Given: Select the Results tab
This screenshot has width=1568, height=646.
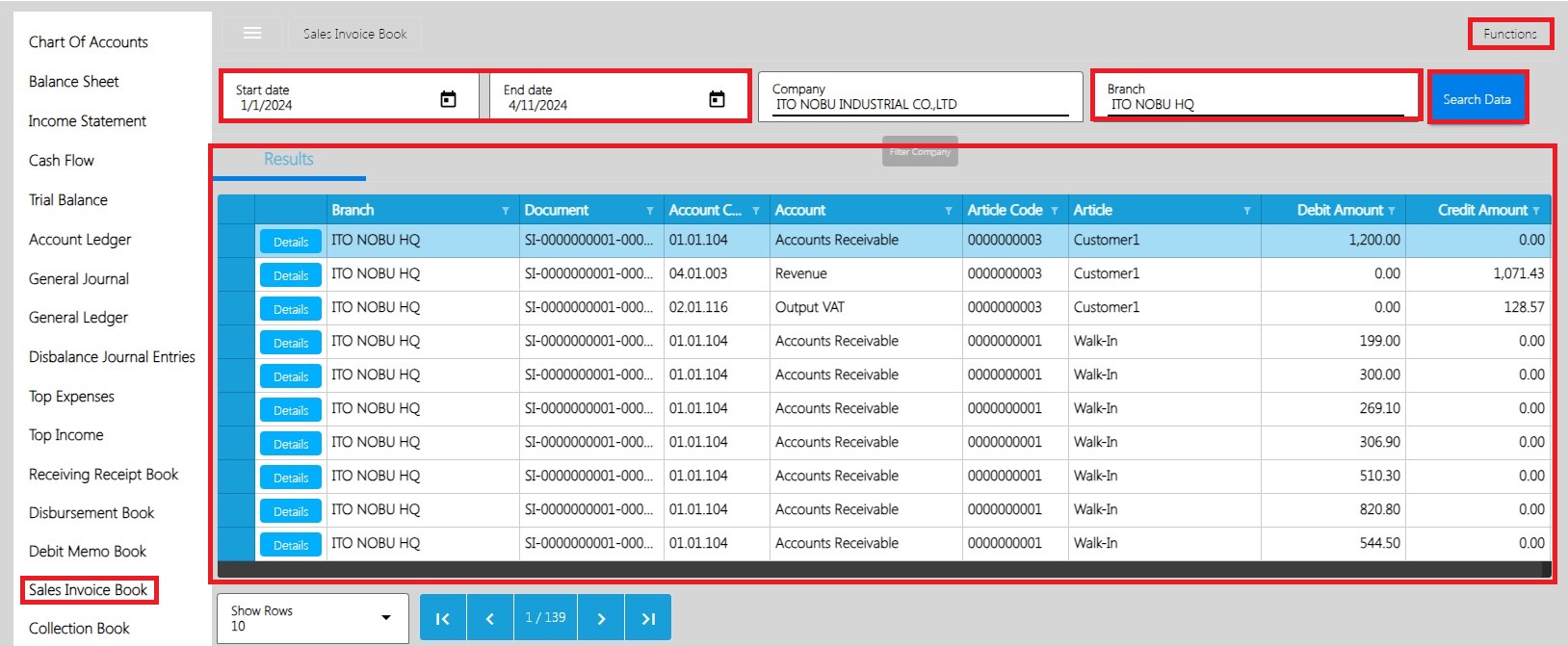Looking at the screenshot, I should click(x=289, y=160).
